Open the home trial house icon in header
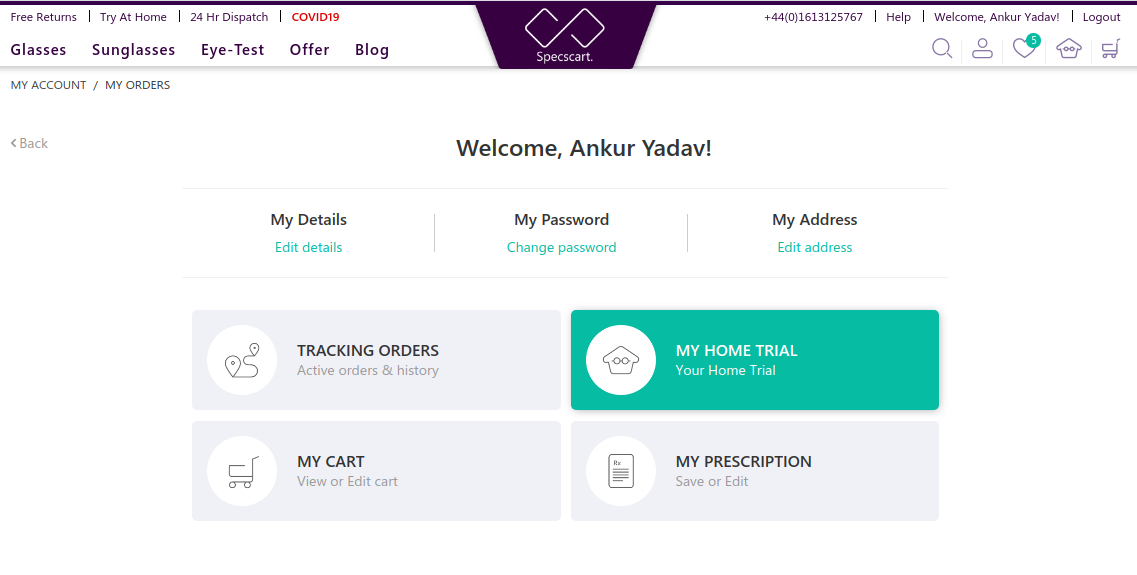 [x=1069, y=49]
